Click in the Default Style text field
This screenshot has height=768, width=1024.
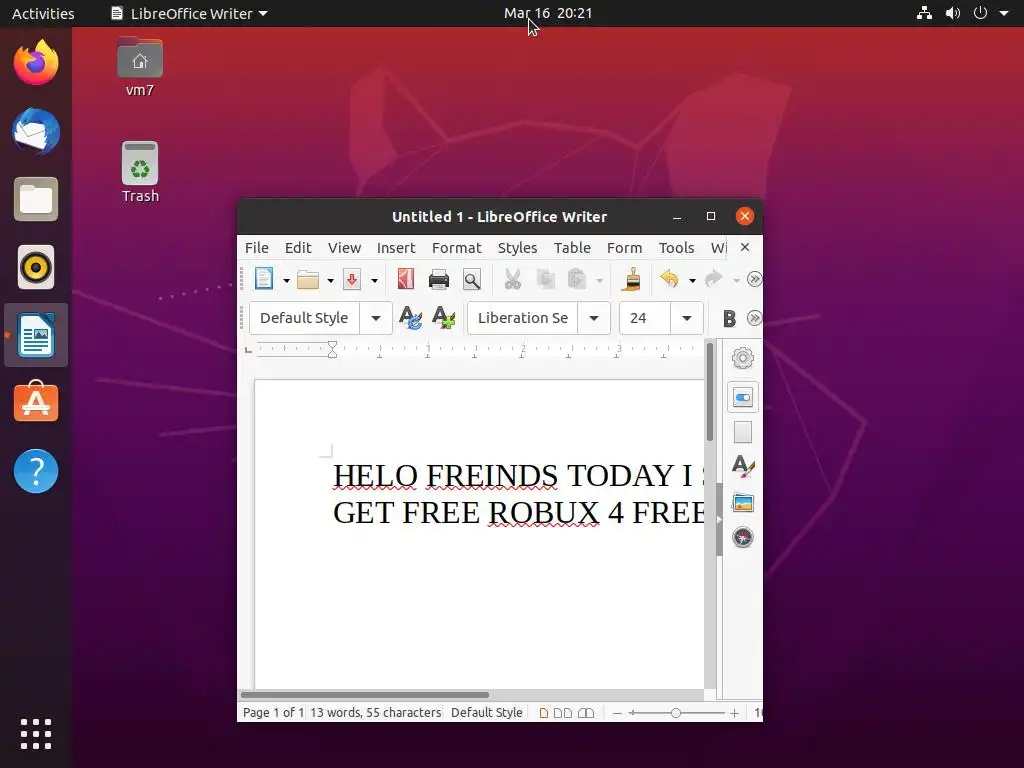click(x=304, y=319)
